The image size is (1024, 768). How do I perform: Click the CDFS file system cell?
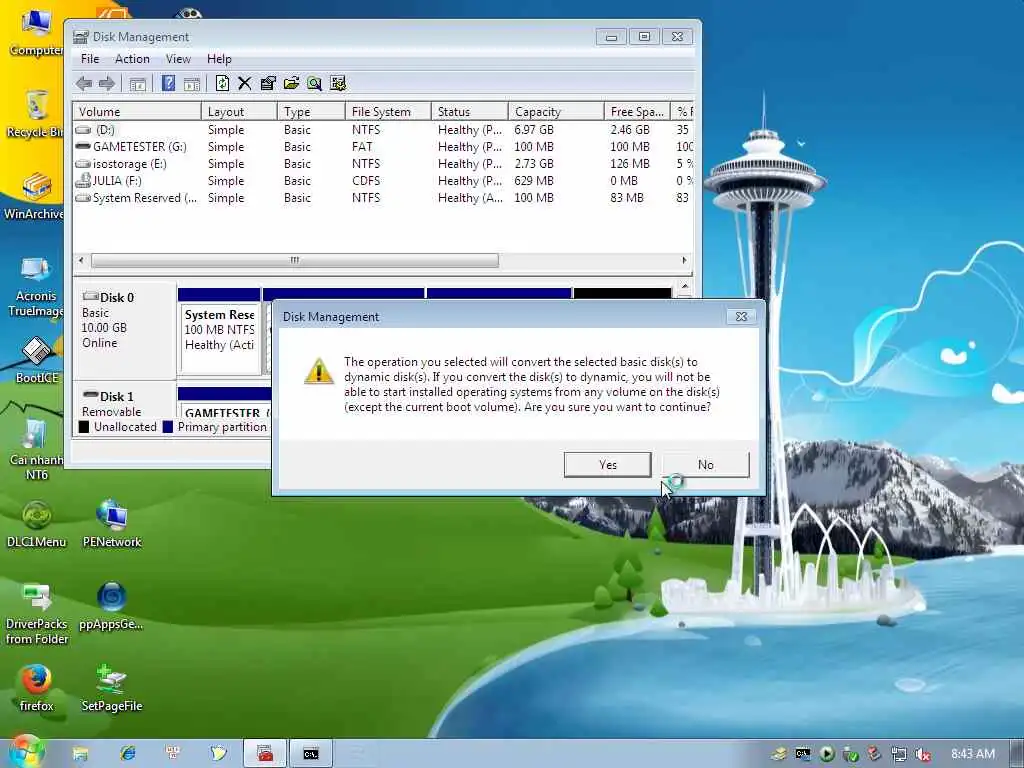pyautogui.click(x=366, y=181)
